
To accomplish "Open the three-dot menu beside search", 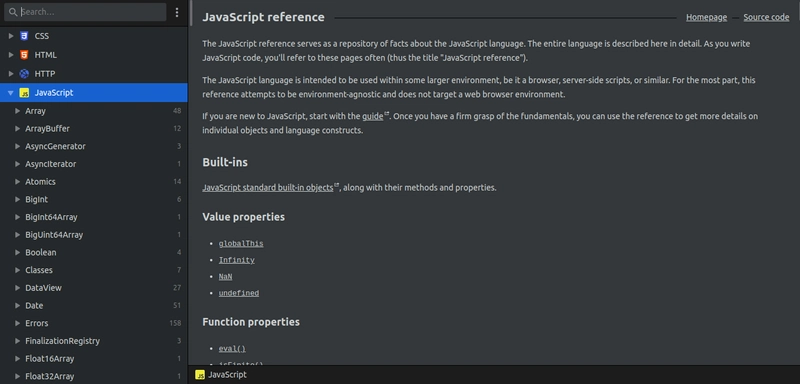I will click(177, 12).
